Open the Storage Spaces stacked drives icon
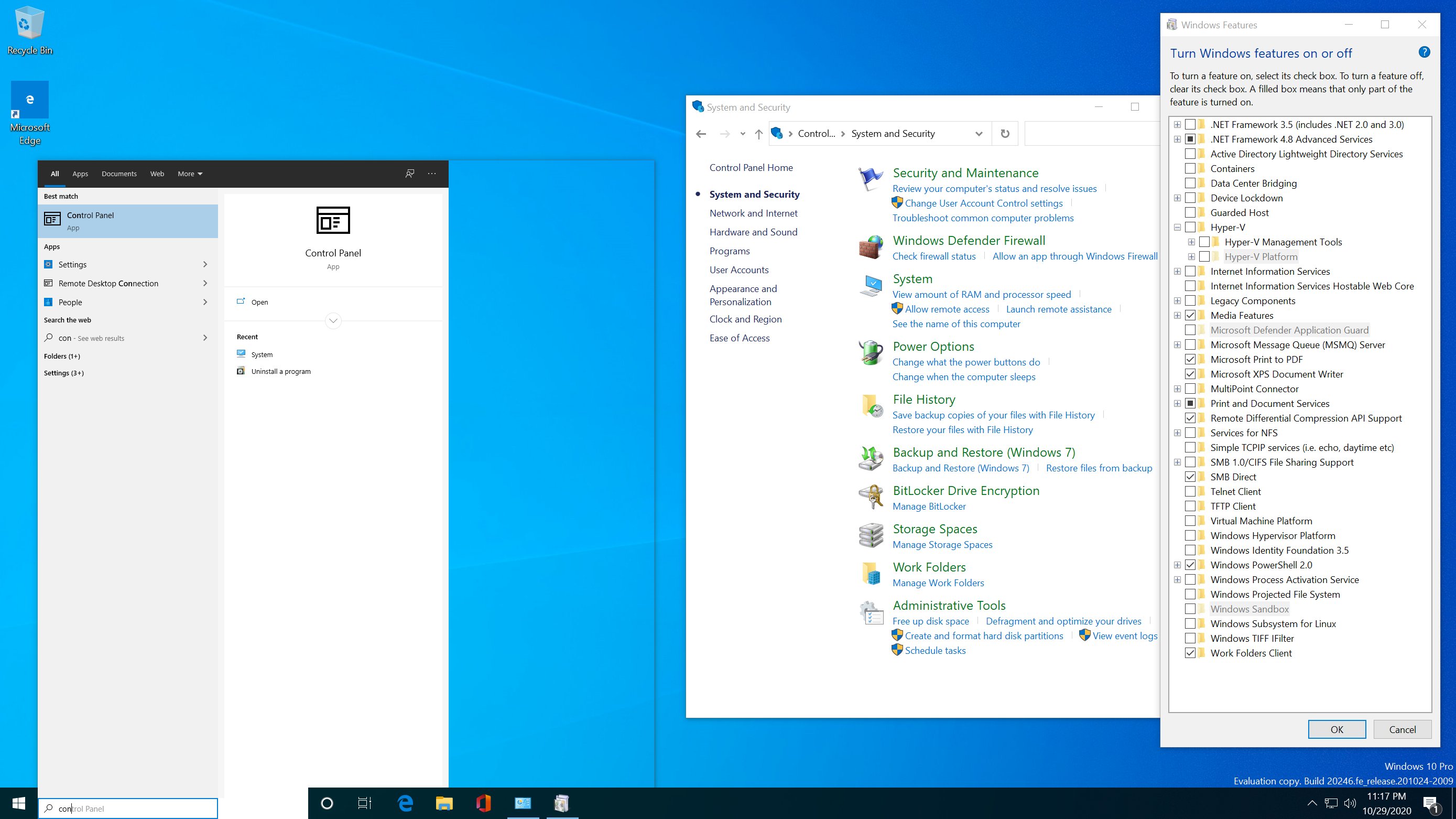This screenshot has width=1456, height=819. click(x=871, y=536)
